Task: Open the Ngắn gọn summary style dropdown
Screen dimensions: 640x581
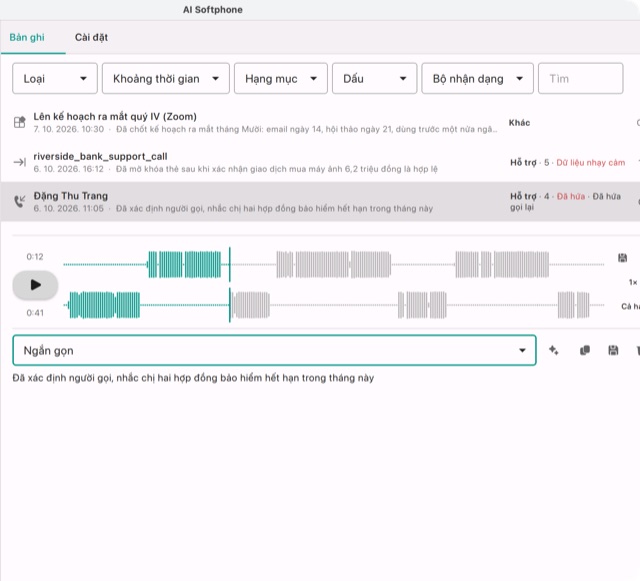Action: pyautogui.click(x=274, y=350)
